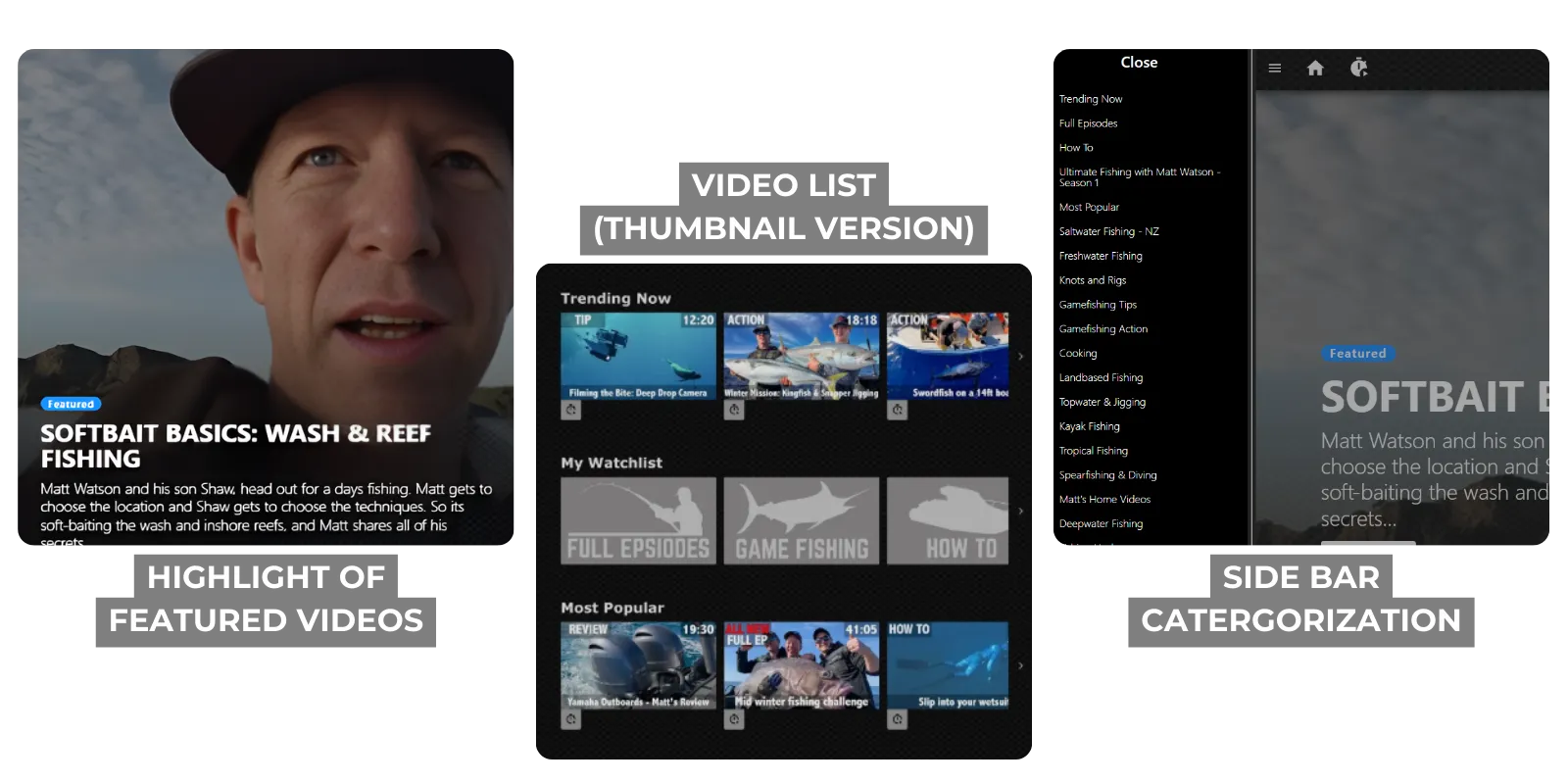This screenshot has width=1568, height=784.
Task: Show more Most Popular videos via chevron
Action: (1020, 665)
